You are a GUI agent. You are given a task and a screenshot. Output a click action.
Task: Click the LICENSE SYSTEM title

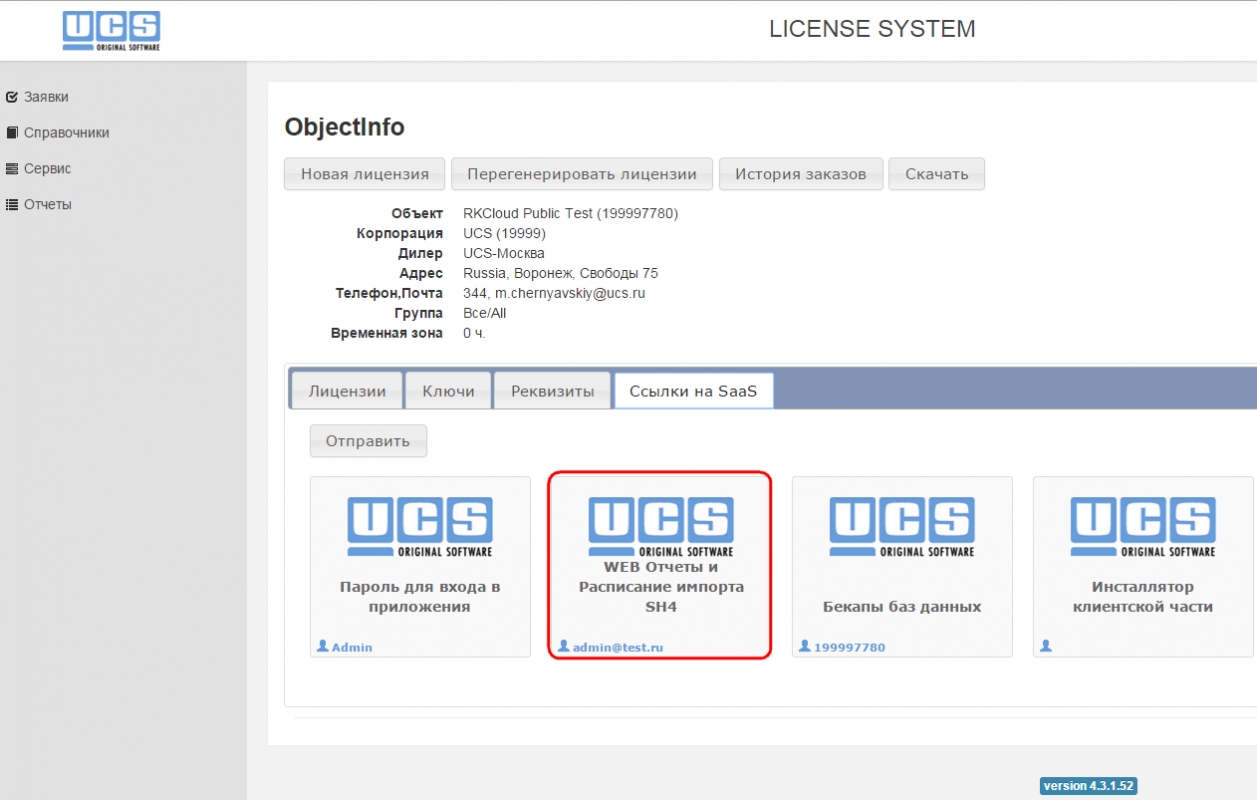click(872, 29)
